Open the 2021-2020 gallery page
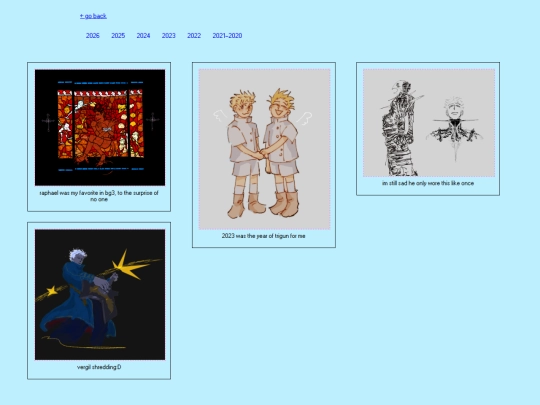Viewport: 540px width, 405px height. [x=227, y=35]
